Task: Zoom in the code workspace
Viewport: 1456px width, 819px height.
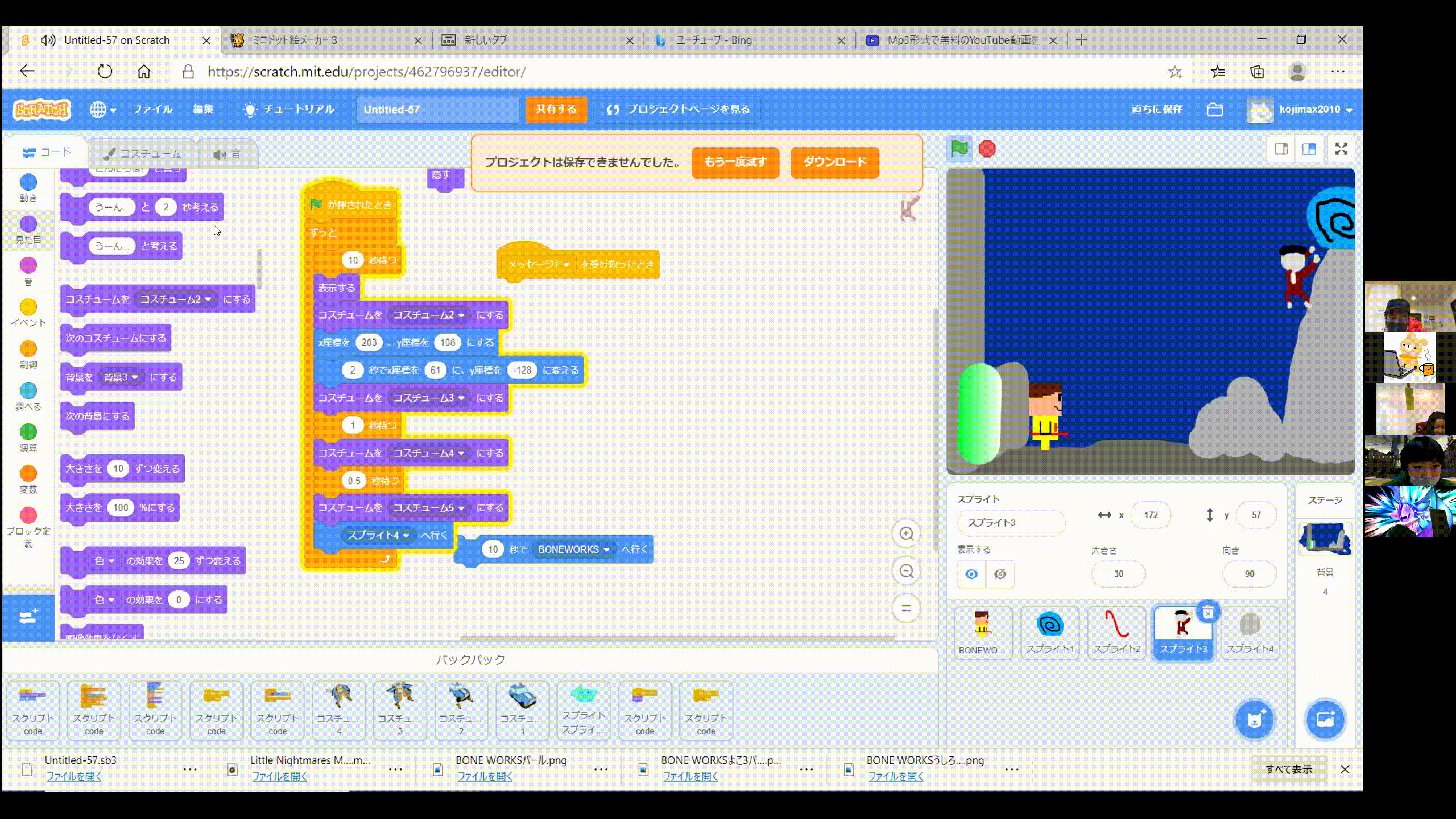Action: 906,533
